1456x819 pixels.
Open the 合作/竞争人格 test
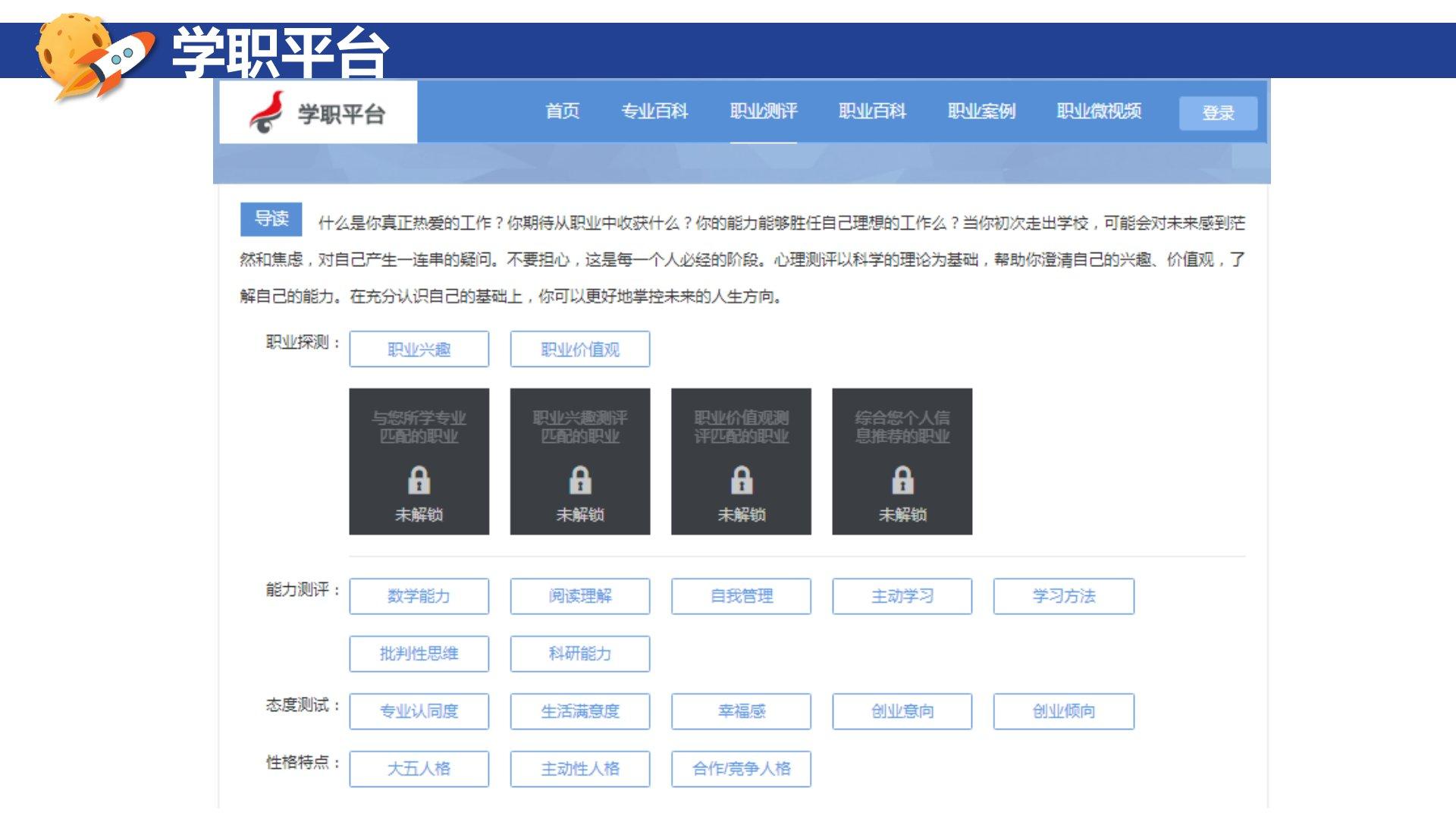click(741, 769)
